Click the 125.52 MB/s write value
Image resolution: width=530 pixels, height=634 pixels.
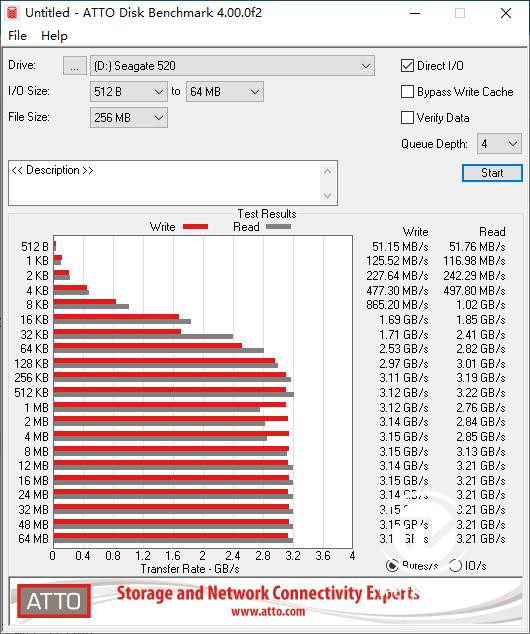[x=397, y=261]
